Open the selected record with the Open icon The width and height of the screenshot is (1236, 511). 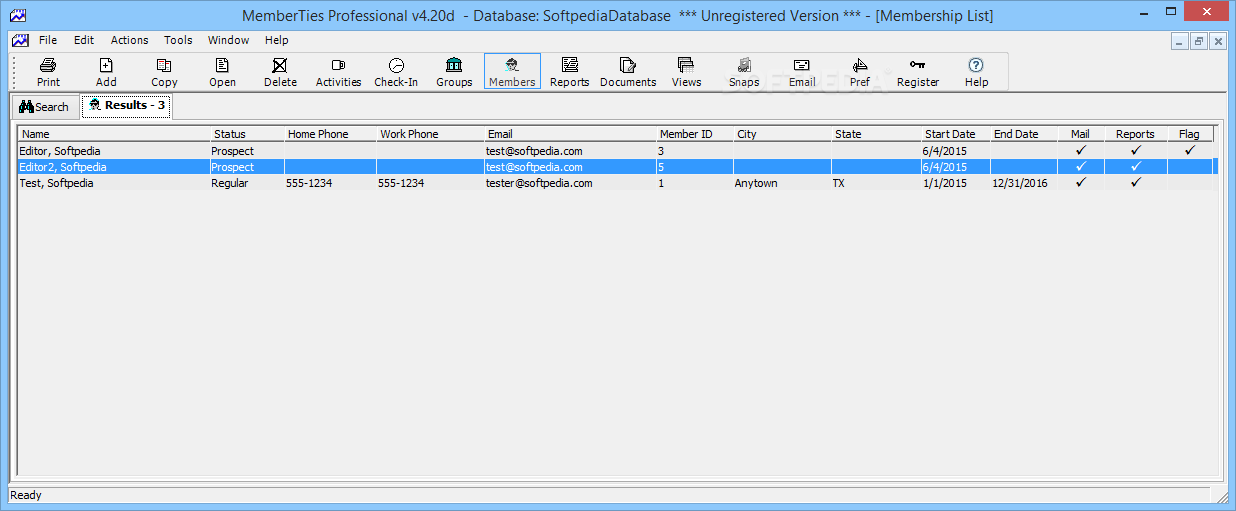(222, 72)
